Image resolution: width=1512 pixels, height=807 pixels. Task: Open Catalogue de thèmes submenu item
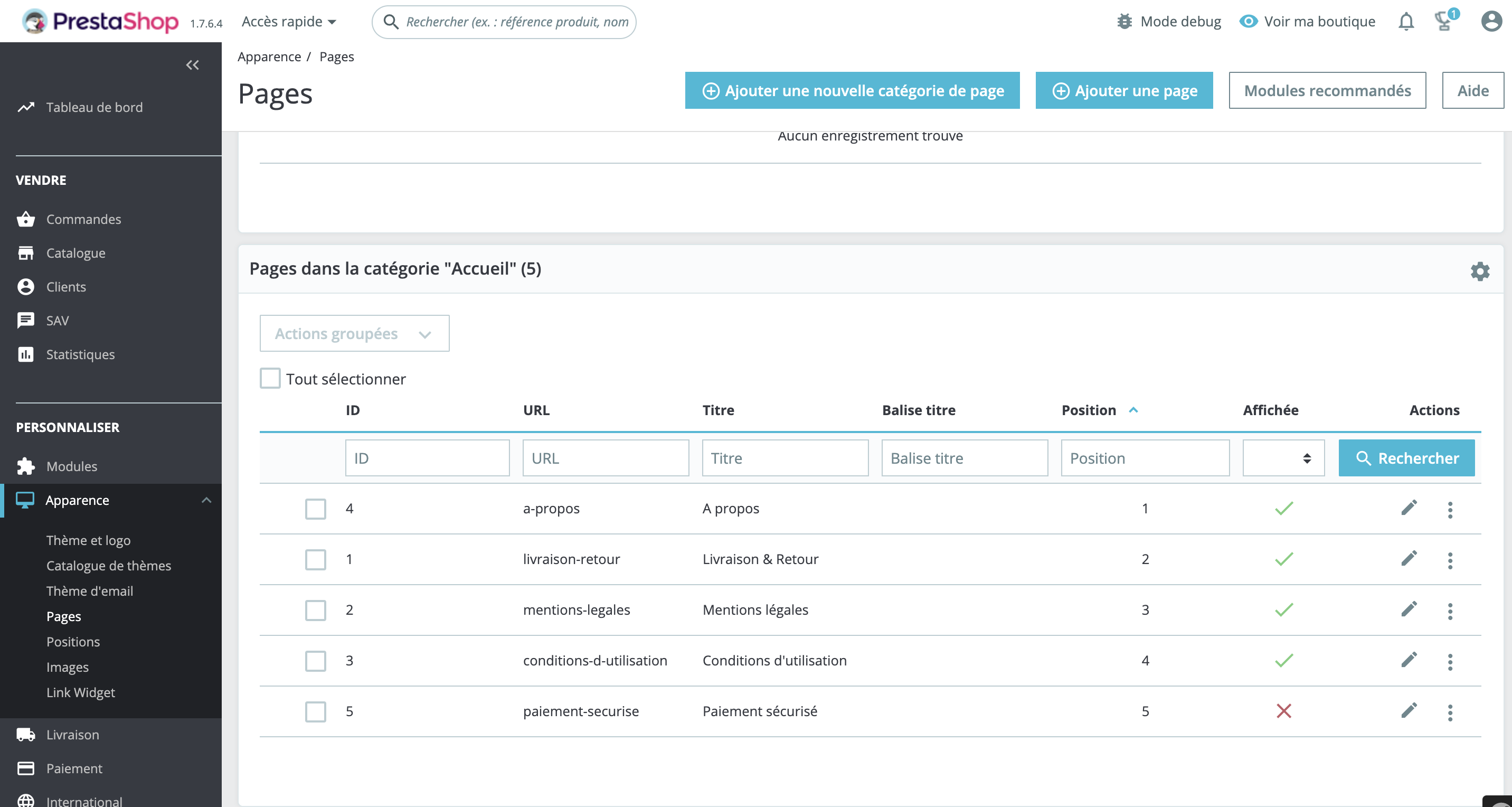pyautogui.click(x=109, y=566)
